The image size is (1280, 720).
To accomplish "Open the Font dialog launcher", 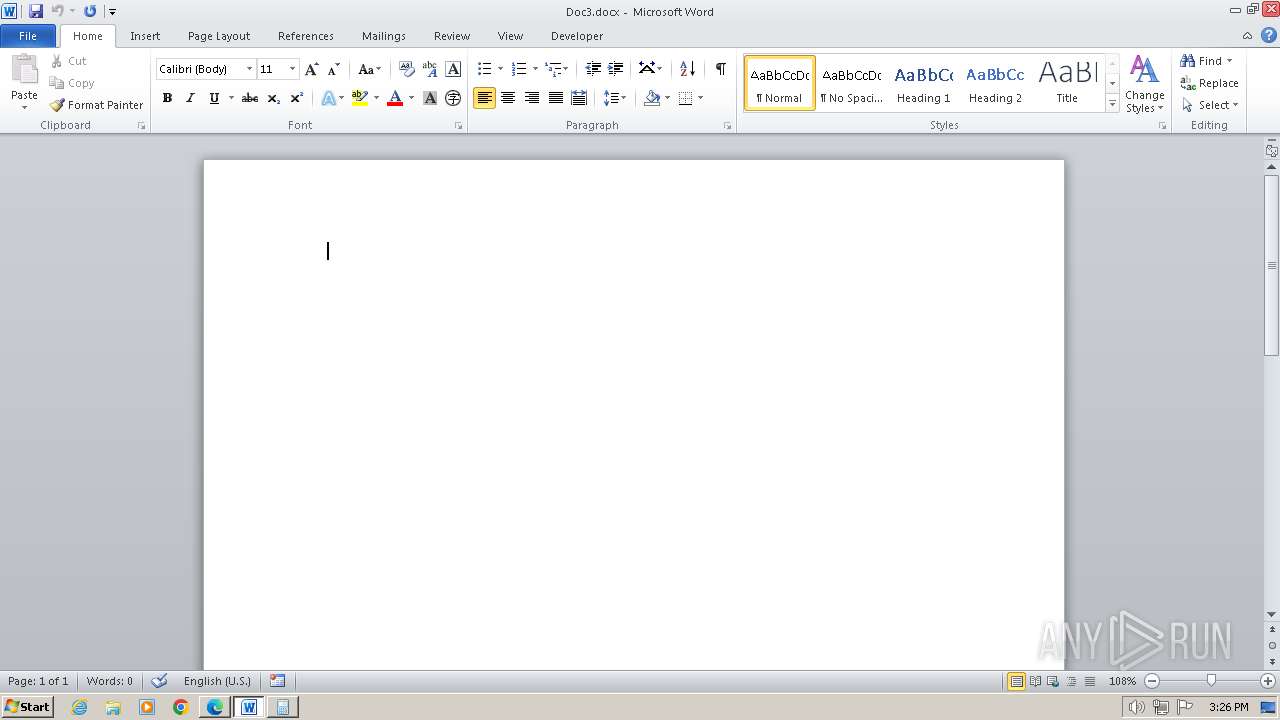I will tap(459, 126).
